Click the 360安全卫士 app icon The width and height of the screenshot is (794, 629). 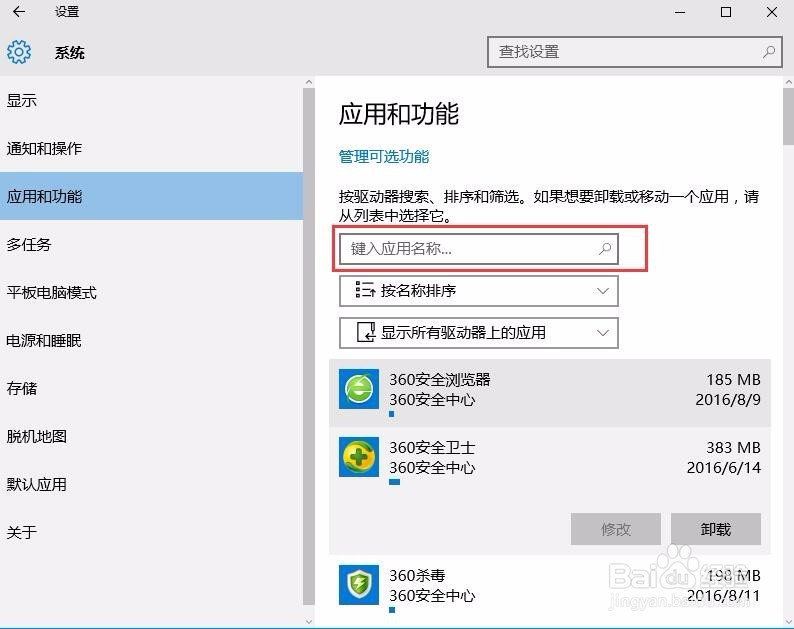[x=359, y=457]
